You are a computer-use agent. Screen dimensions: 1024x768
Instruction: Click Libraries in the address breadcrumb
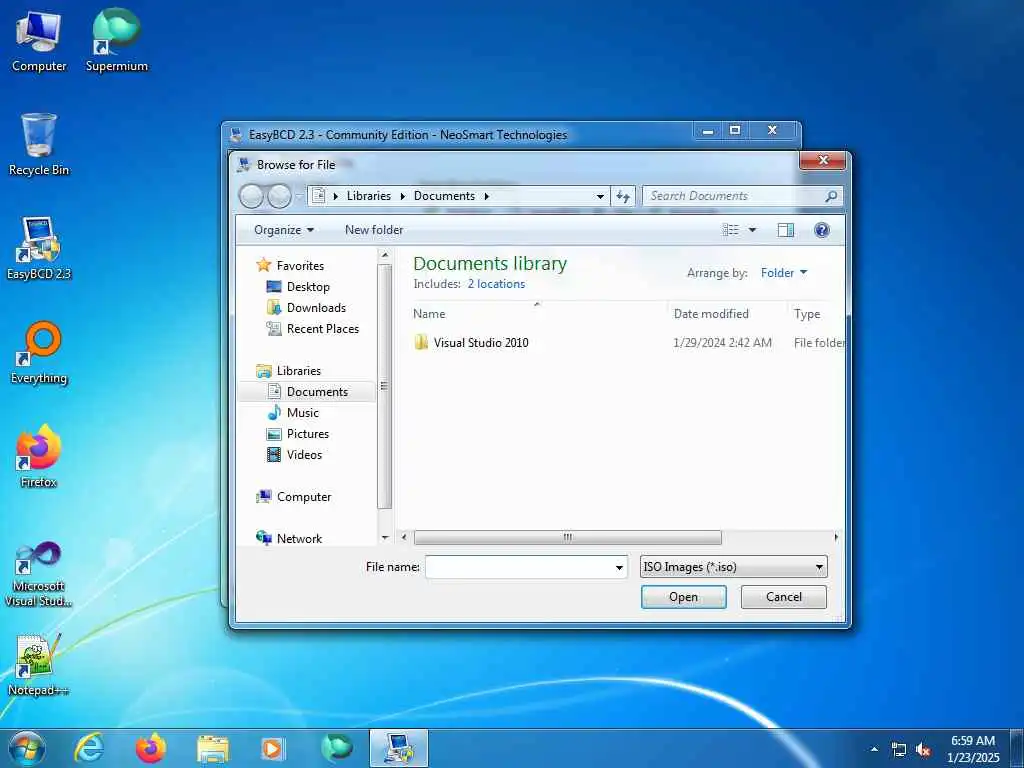(369, 196)
